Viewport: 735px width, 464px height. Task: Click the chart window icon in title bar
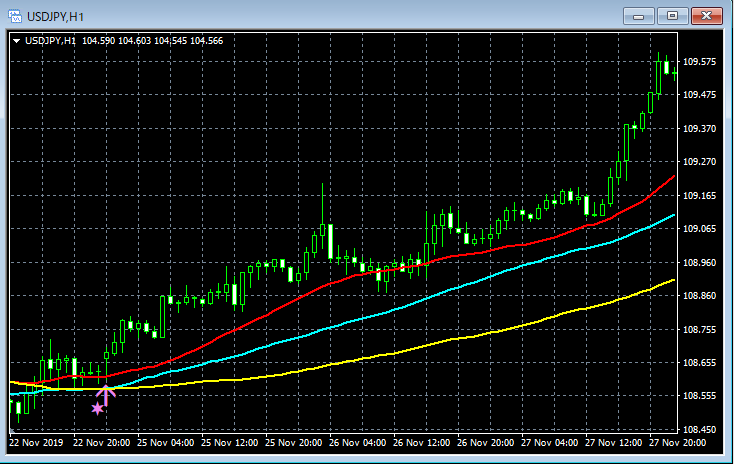pyautogui.click(x=15, y=16)
